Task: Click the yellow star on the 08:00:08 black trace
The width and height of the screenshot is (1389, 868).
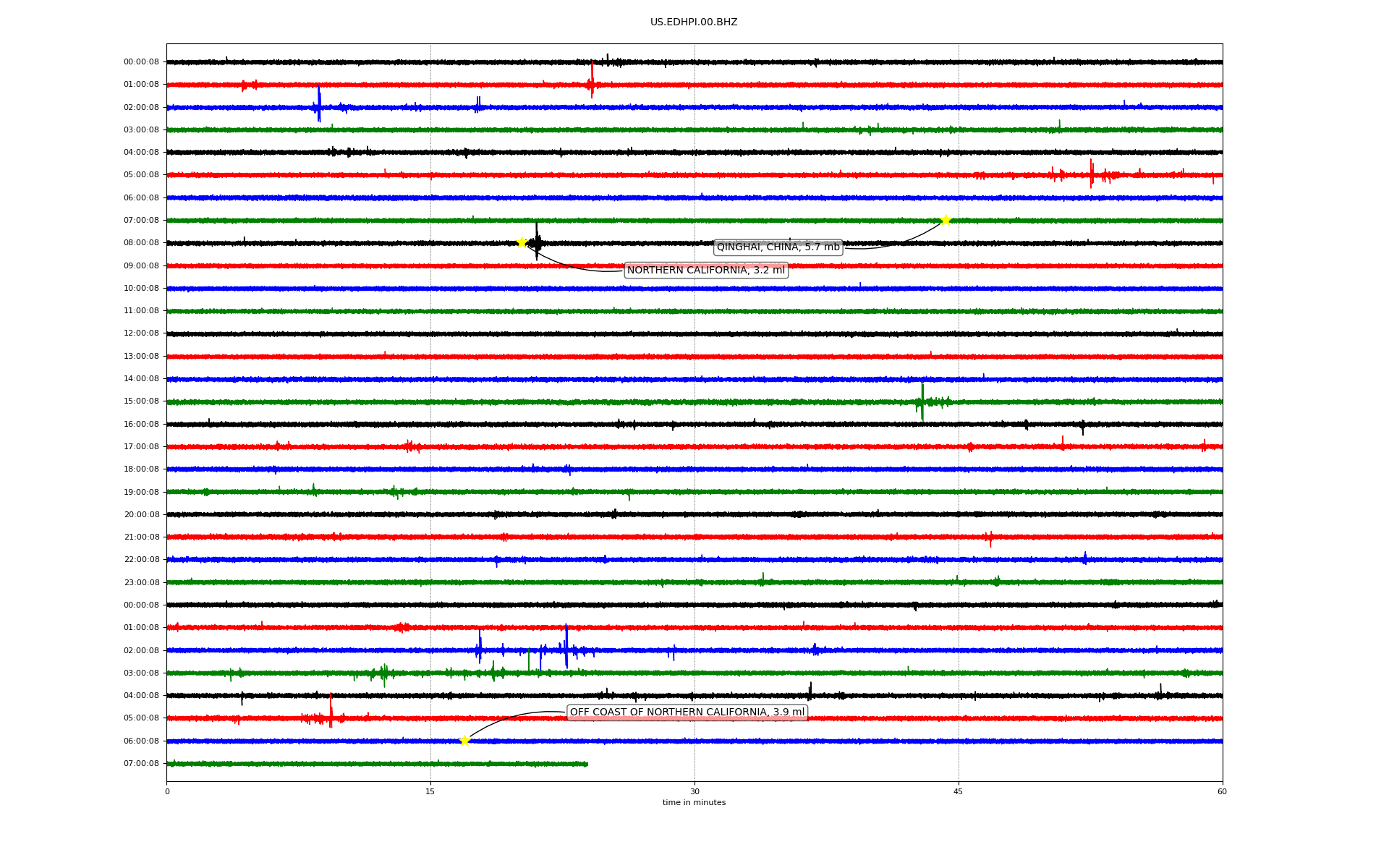Action: tap(521, 242)
